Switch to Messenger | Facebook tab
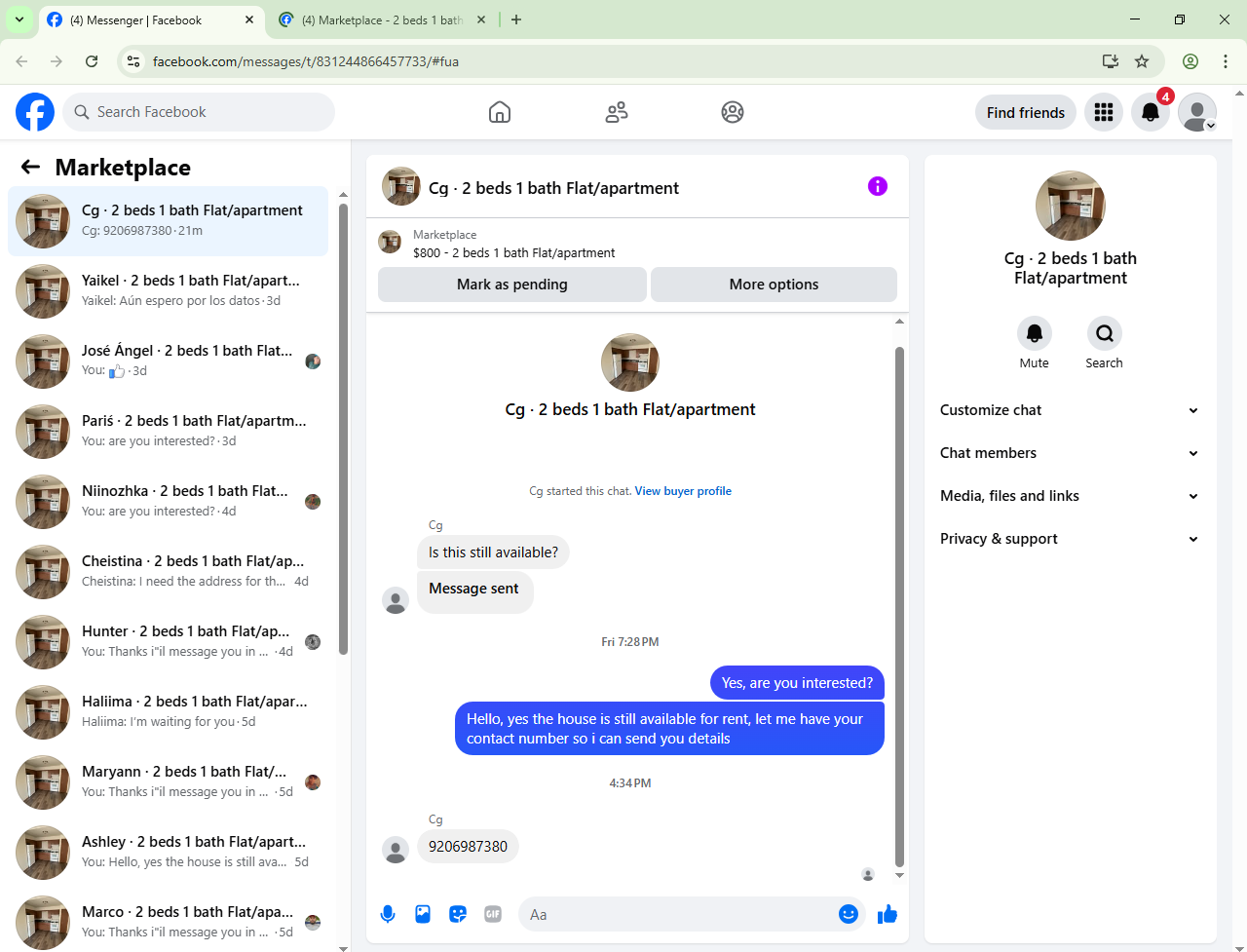 [151, 19]
